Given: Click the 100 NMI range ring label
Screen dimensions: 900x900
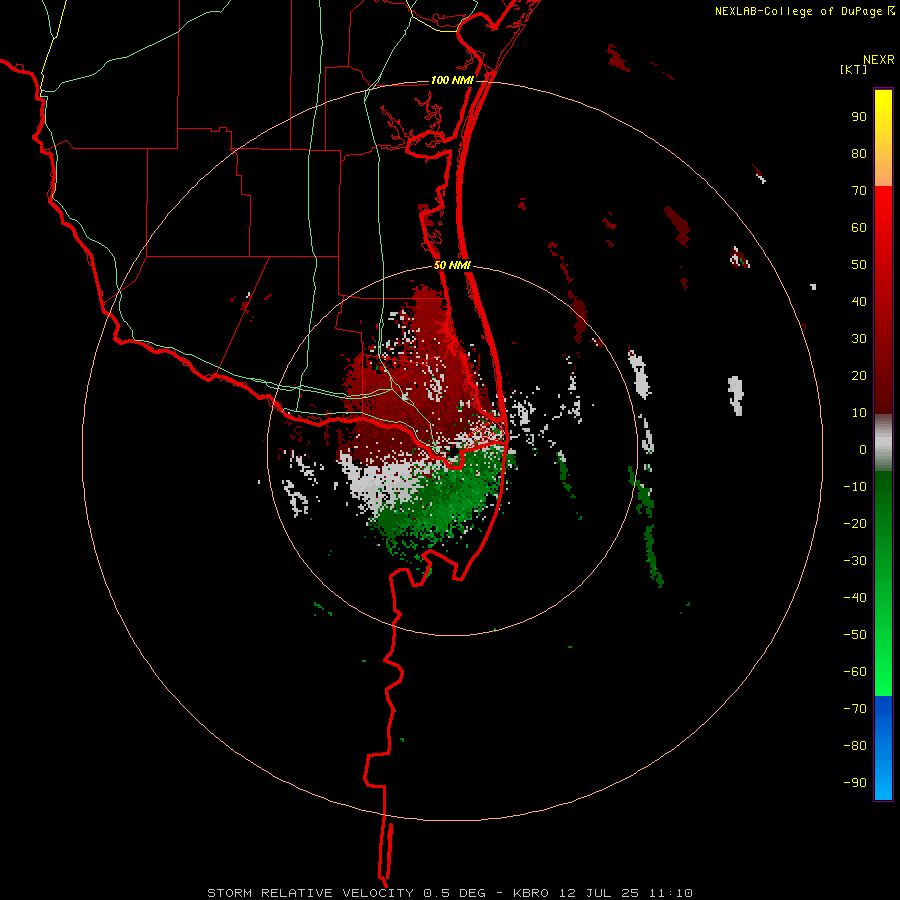Looking at the screenshot, I should [x=452, y=80].
